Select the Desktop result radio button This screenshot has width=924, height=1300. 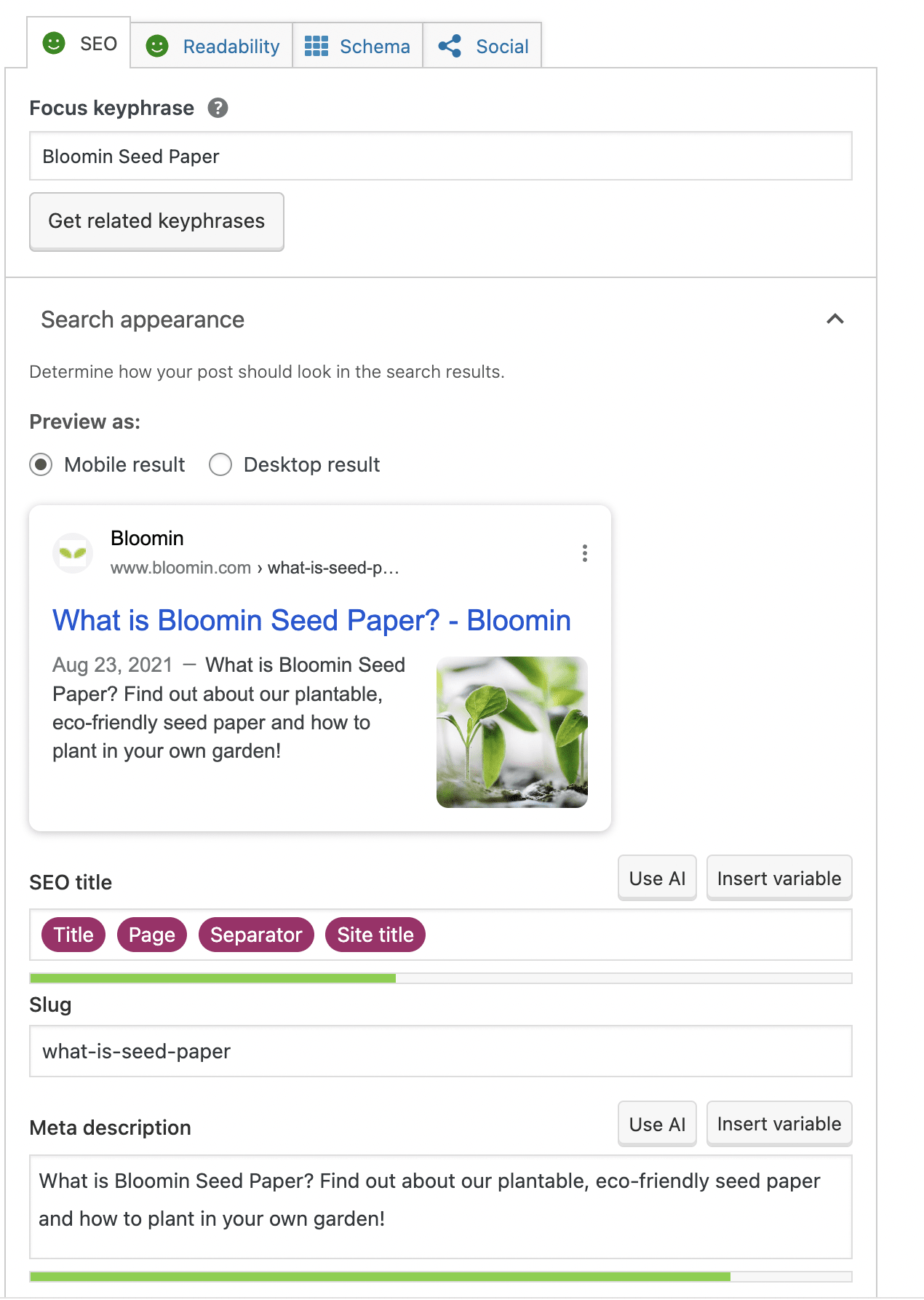[220, 464]
